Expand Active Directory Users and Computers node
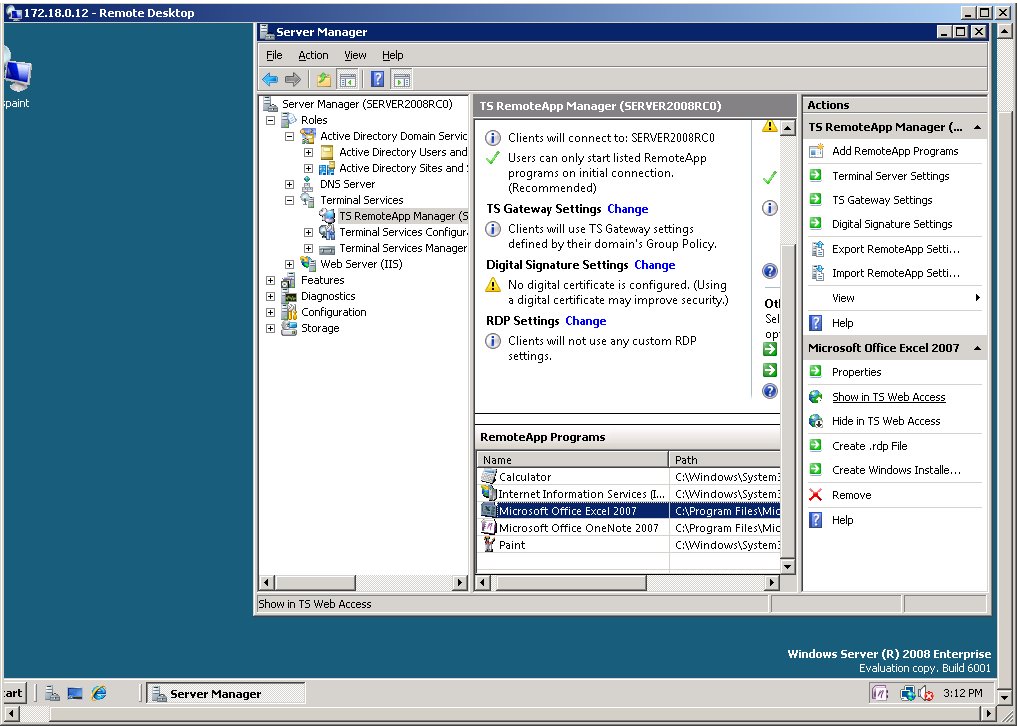1017x726 pixels. coord(309,152)
